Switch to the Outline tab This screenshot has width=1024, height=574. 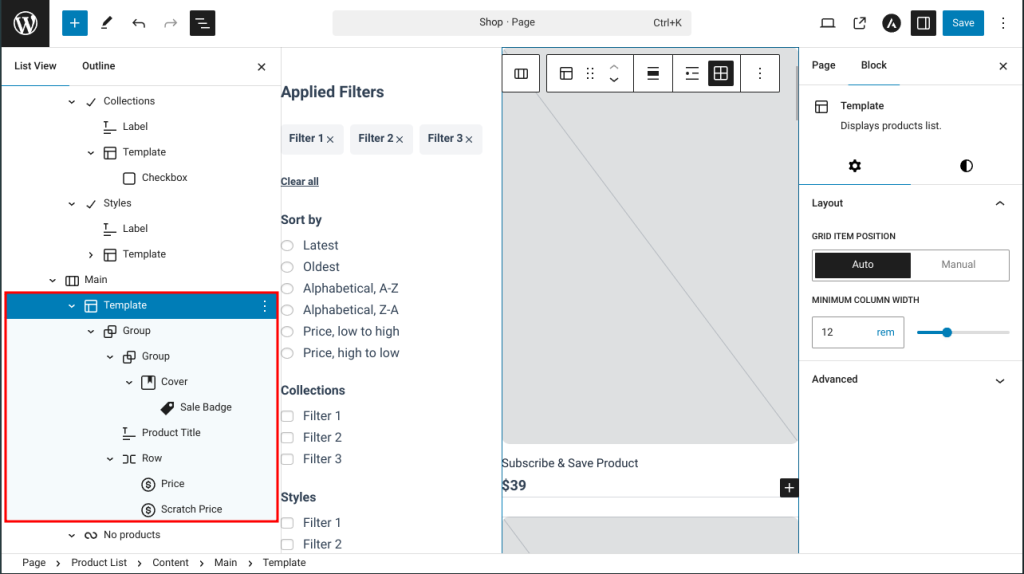click(x=98, y=66)
